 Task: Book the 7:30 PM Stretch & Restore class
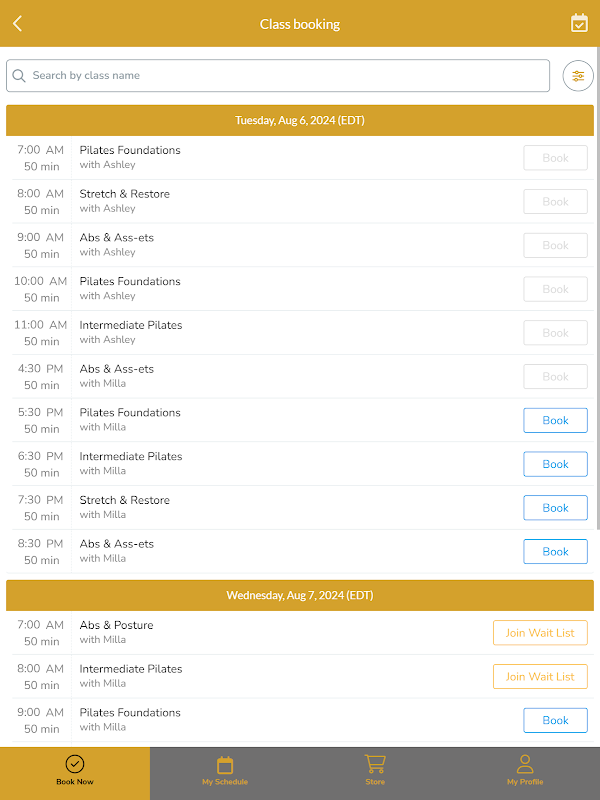click(x=555, y=508)
